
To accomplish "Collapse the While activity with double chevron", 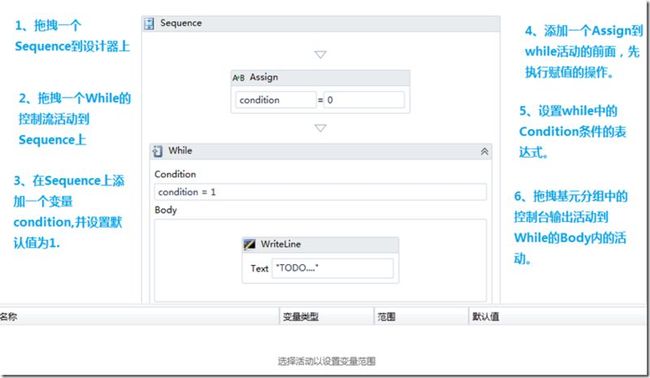I will [484, 152].
